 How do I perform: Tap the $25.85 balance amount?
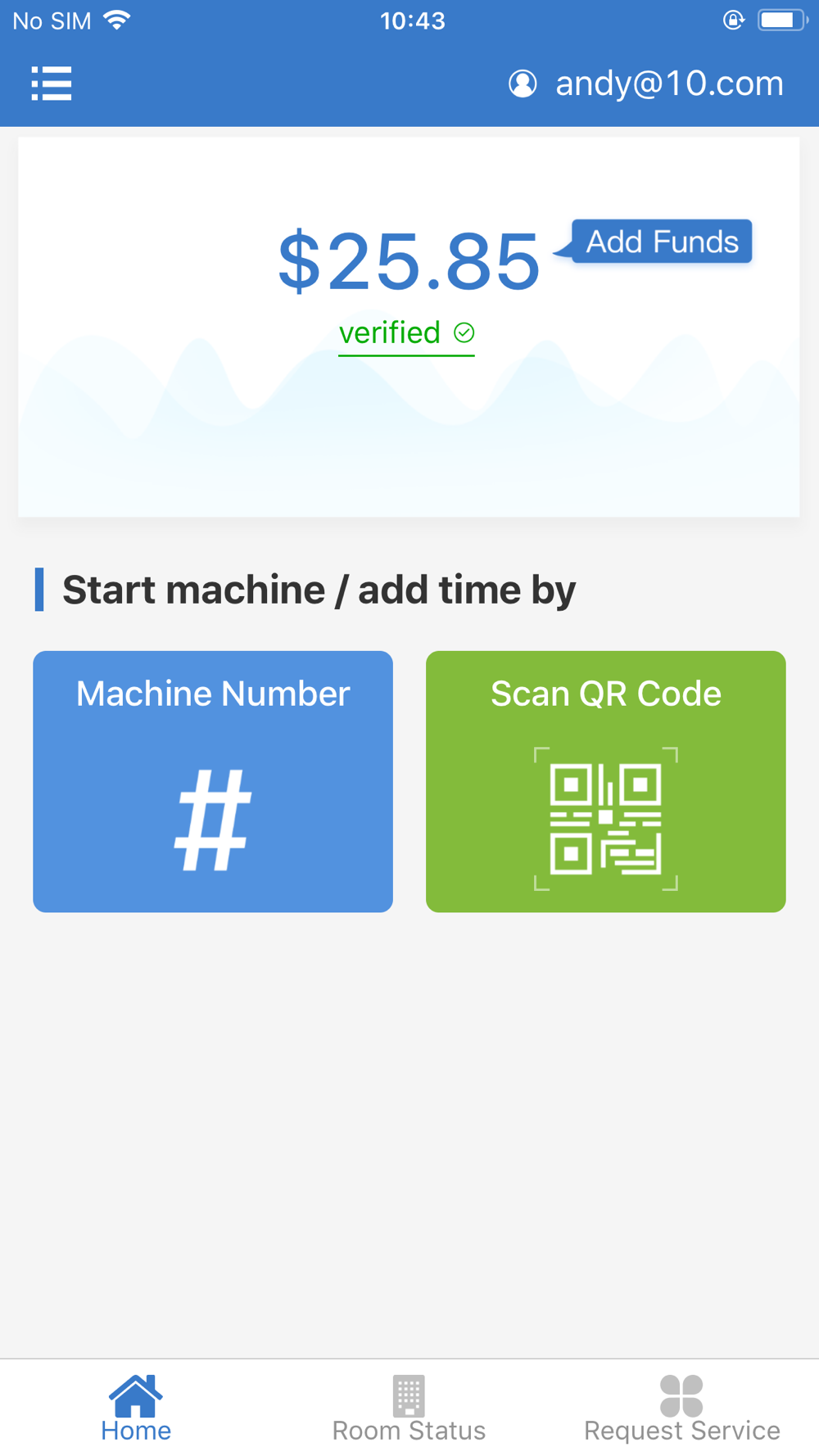pos(409,261)
